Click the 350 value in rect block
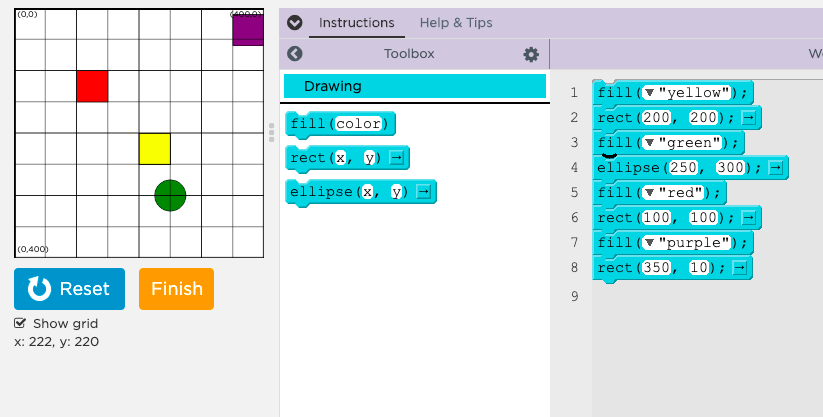The width and height of the screenshot is (823, 417). [658, 268]
